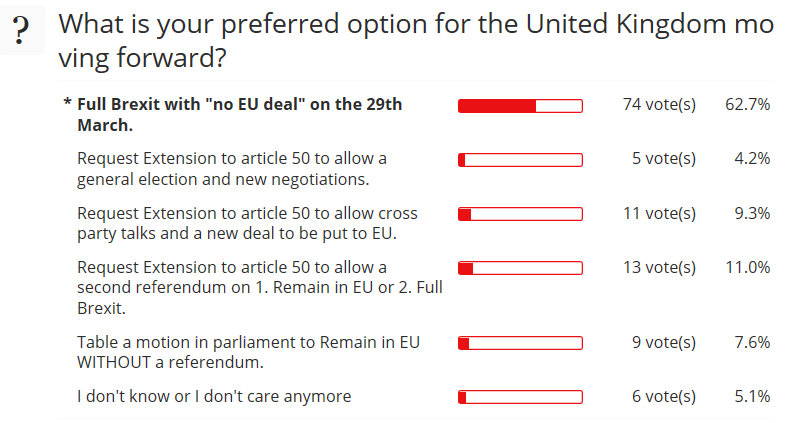
Task: Click the general election extension option
Action: [232, 169]
